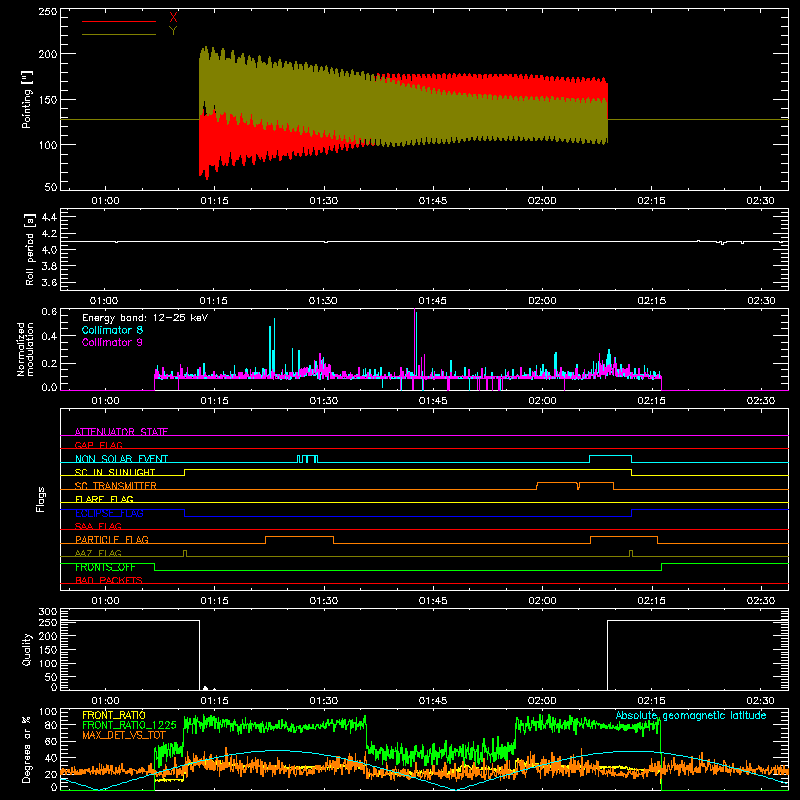Select the Y legend label

173,31
